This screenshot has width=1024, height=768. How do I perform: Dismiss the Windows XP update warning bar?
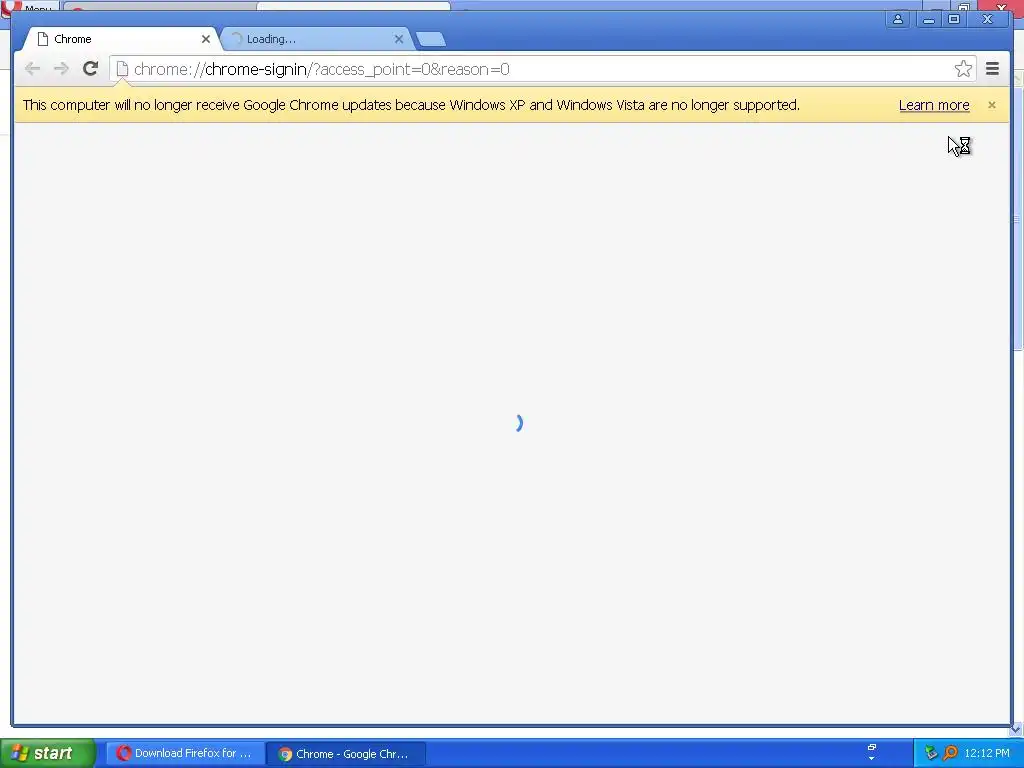(991, 105)
